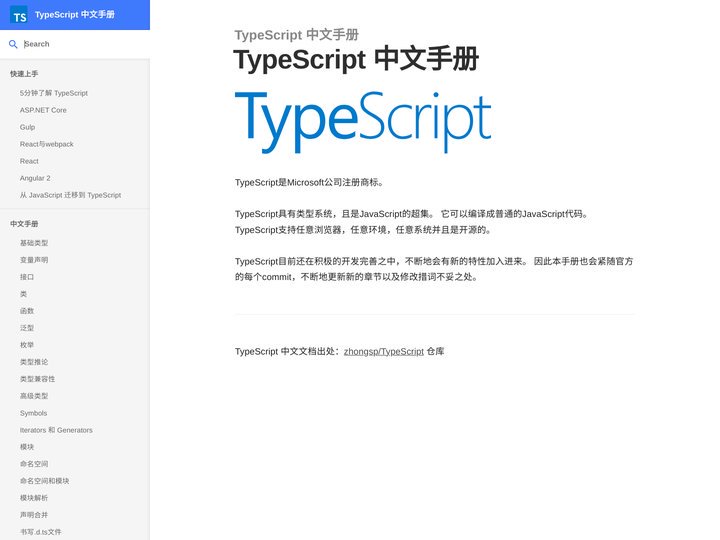
Task: Open the 类型推论 chapter
Action: pyautogui.click(x=34, y=362)
